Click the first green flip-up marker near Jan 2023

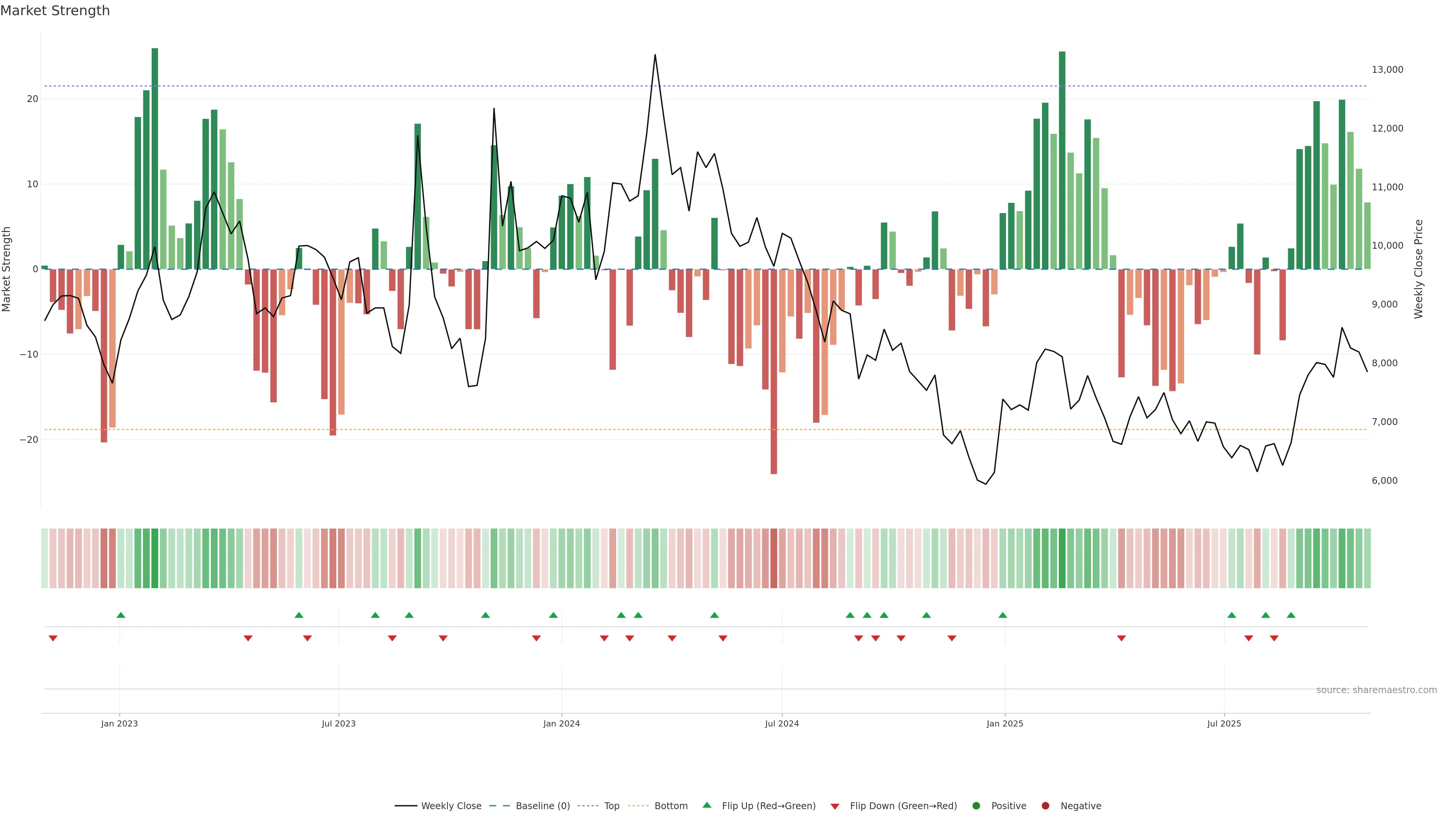[x=121, y=615]
